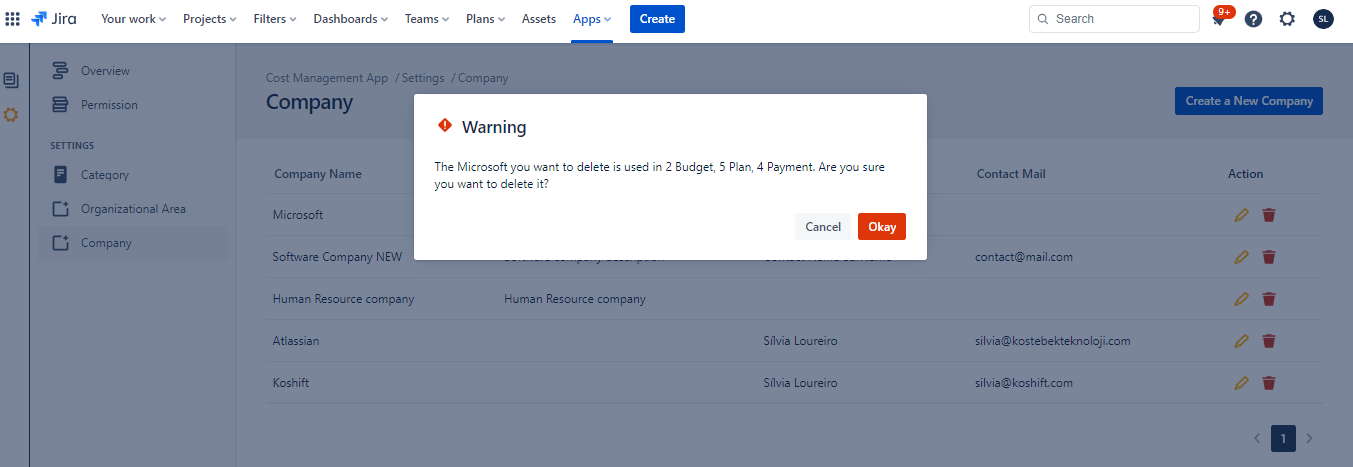The height and width of the screenshot is (467, 1353).
Task: Click the Atlassian company name cell
Action: [296, 341]
